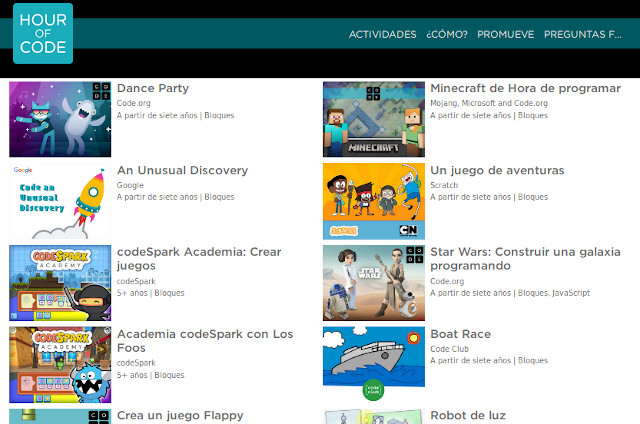This screenshot has width=640, height=424.
Task: Click age and Bloques text under Boat Race
Action: click(x=489, y=360)
